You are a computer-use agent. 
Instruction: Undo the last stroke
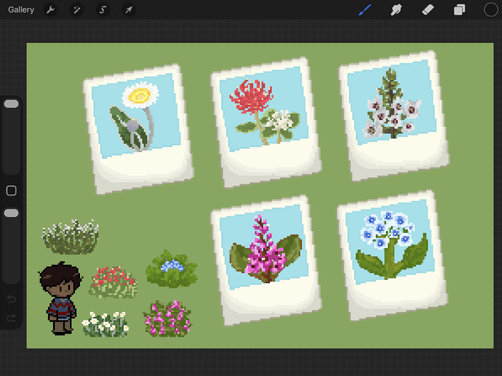point(11,299)
